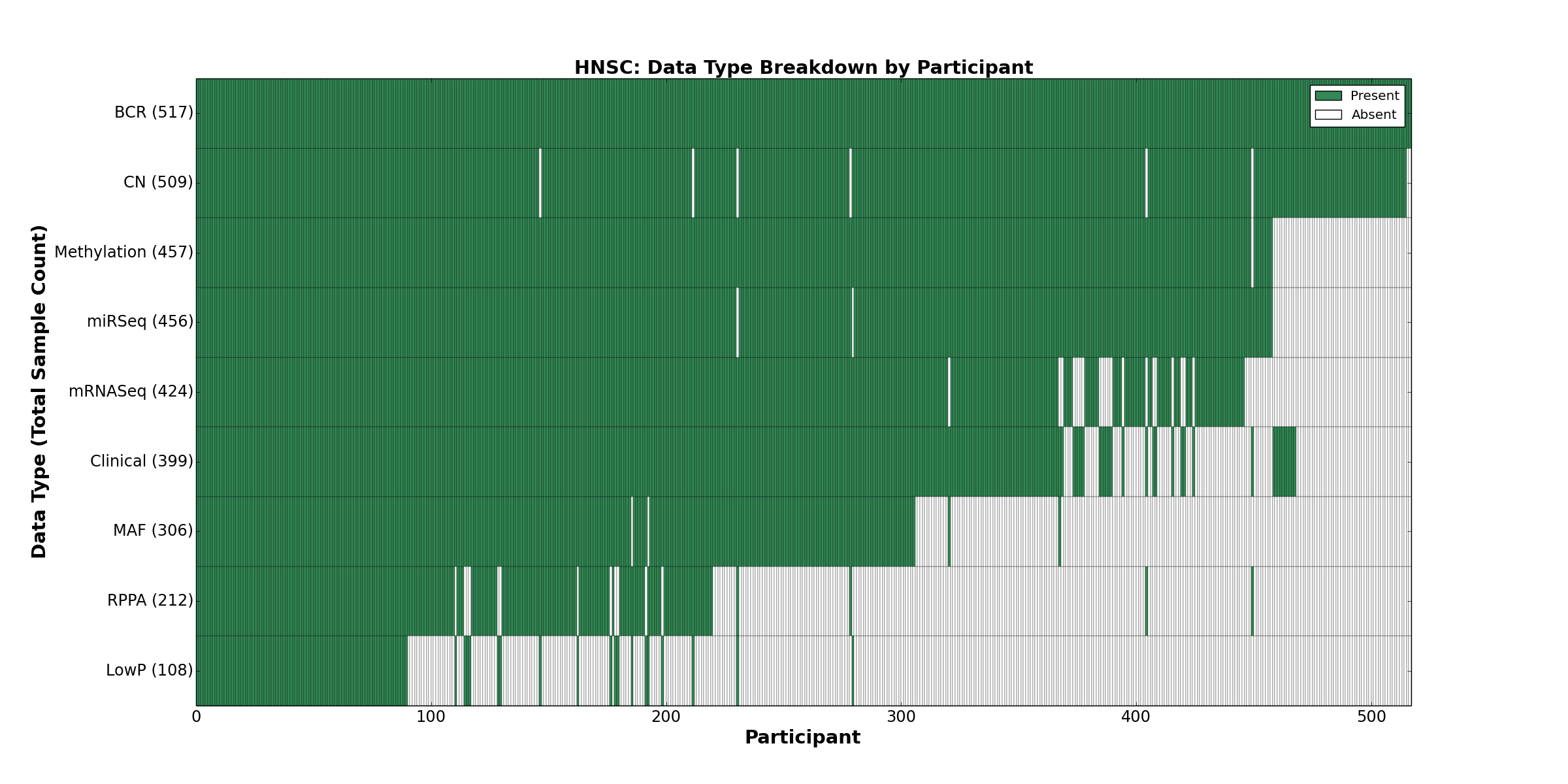
Task: Click the Clinical (399) row label
Action: coord(141,461)
